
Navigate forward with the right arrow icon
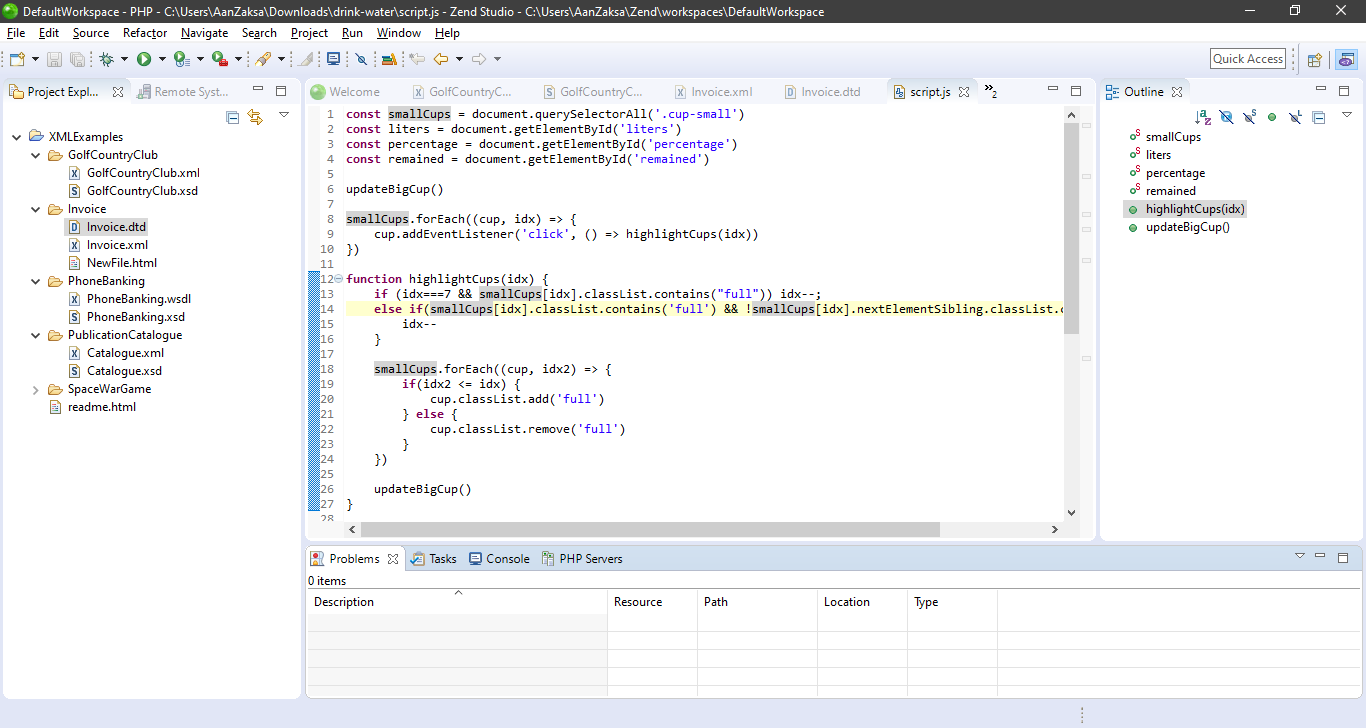pyautogui.click(x=478, y=60)
